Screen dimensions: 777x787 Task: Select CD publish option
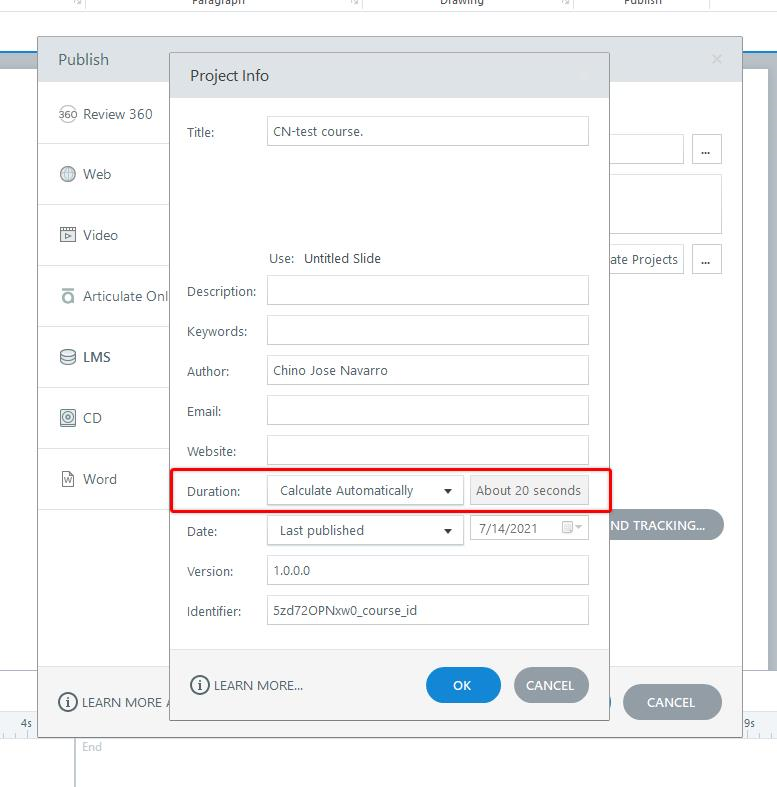[x=104, y=418]
